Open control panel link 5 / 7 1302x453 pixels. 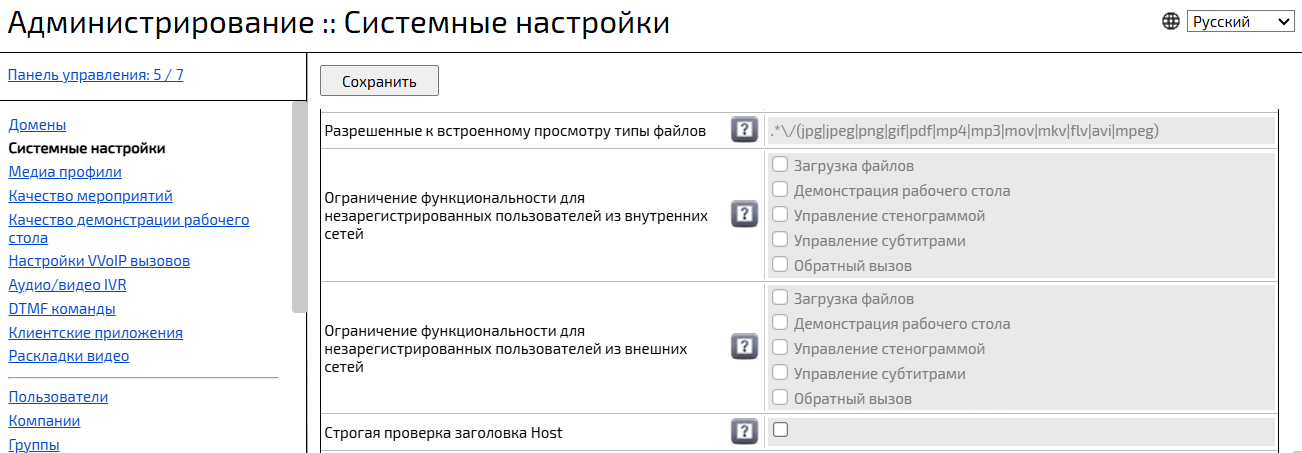click(x=95, y=75)
